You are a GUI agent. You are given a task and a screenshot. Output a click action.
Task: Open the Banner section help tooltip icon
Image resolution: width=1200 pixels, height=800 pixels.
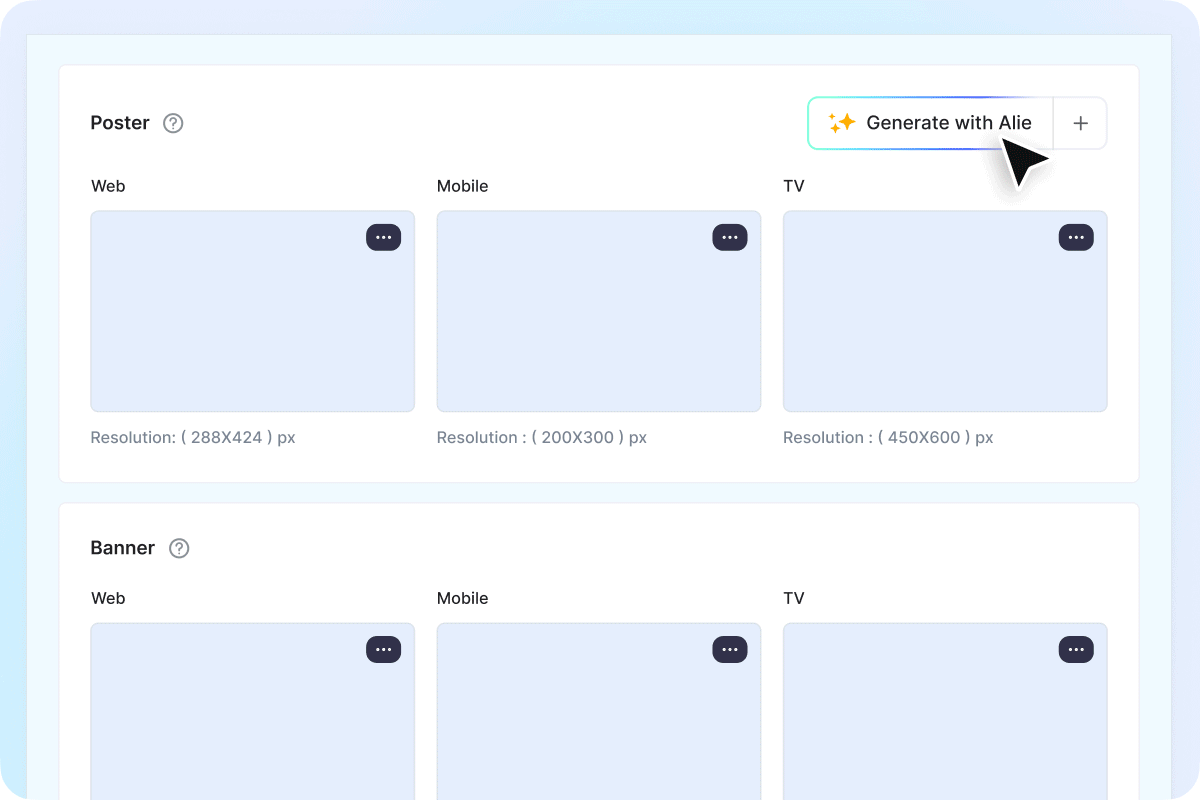pyautogui.click(x=179, y=548)
